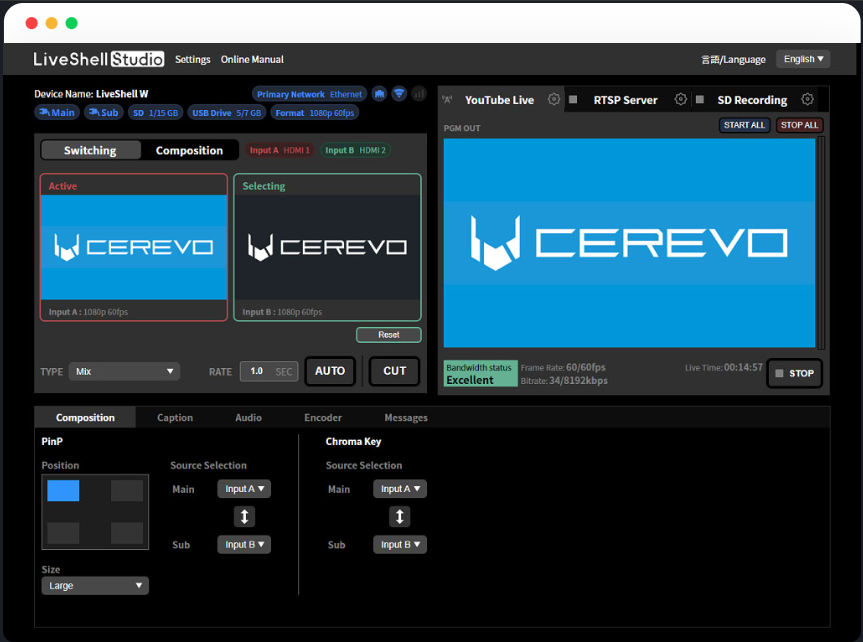
Task: Set PinP position to top-right
Action: click(127, 491)
